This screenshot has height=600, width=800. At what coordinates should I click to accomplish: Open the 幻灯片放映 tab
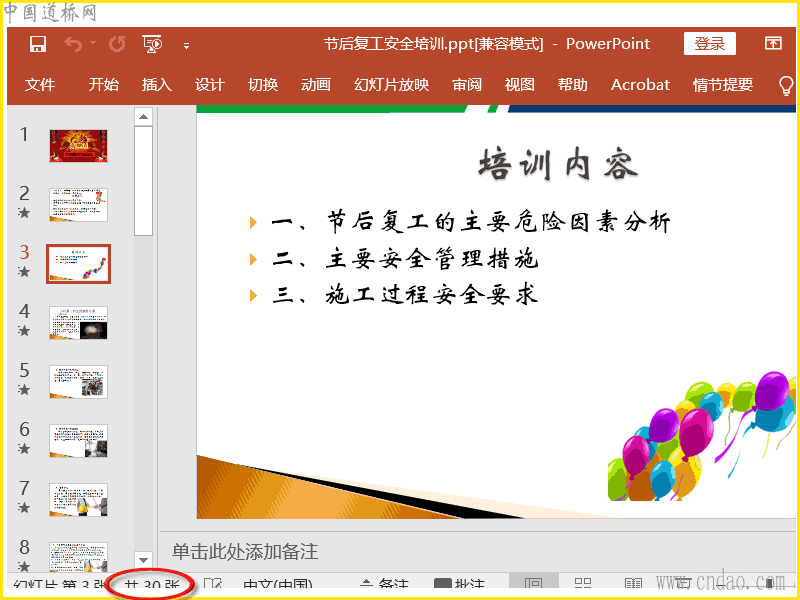391,84
